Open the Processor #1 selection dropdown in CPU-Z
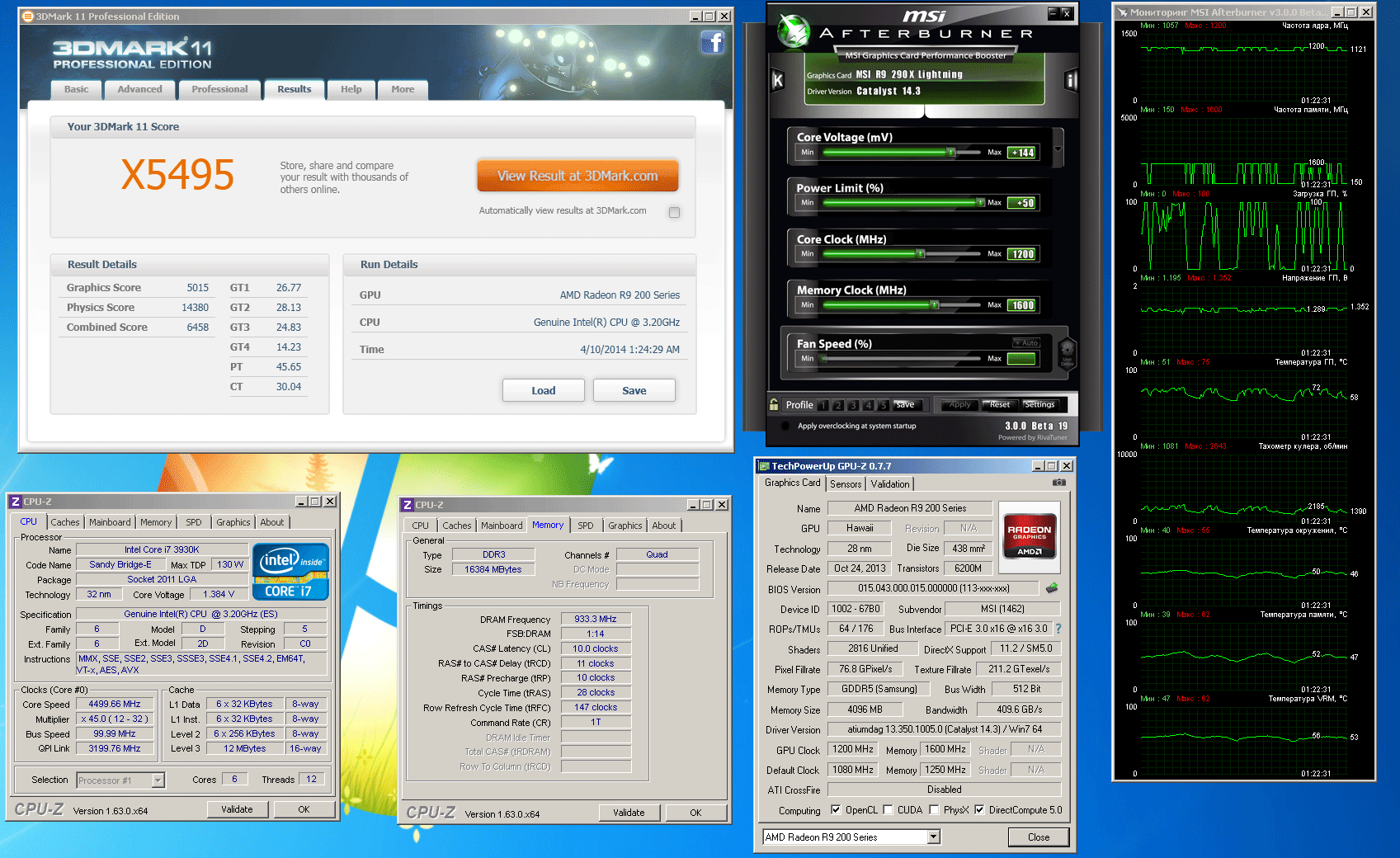 tap(158, 780)
